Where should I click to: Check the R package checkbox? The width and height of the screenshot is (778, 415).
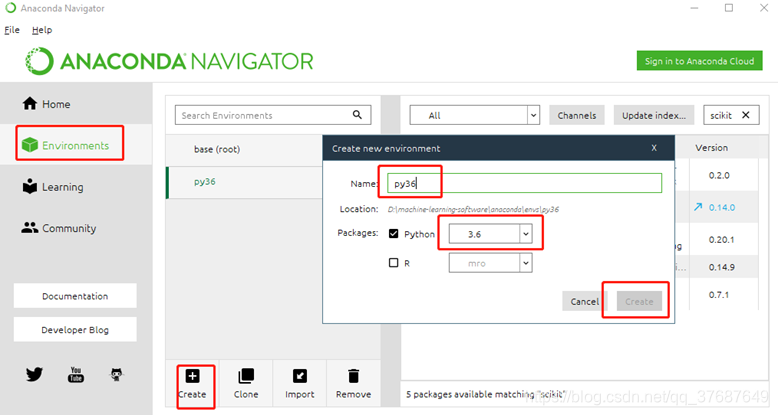393,262
